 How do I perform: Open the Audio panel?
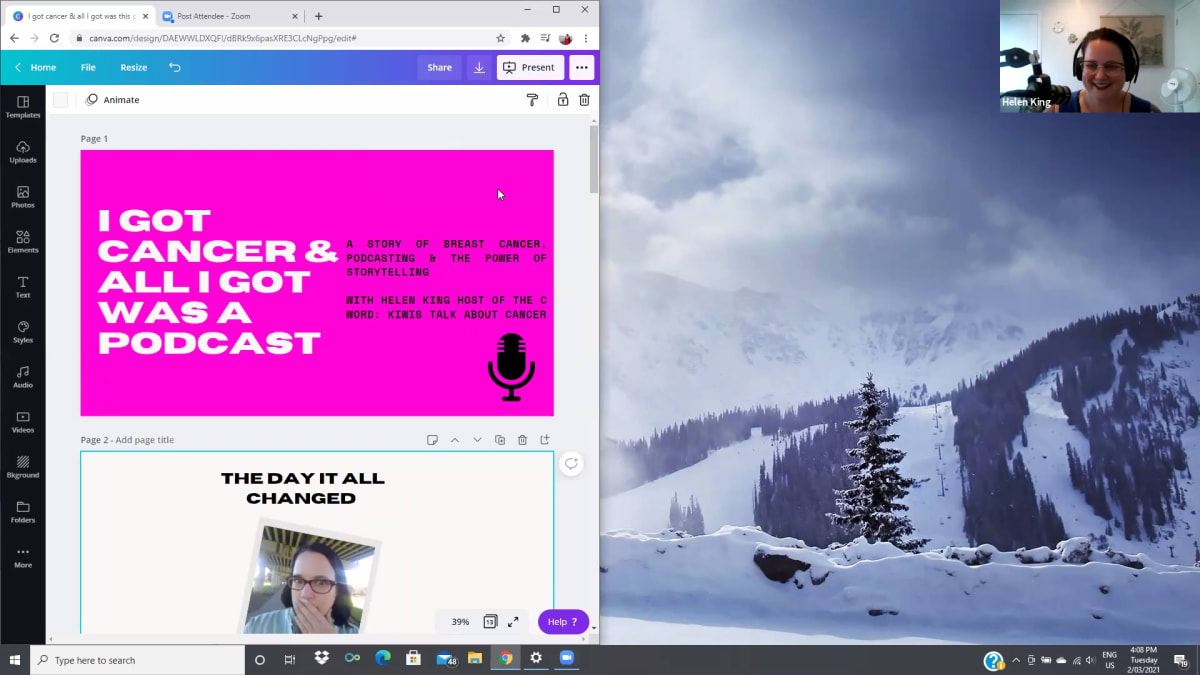tap(23, 376)
